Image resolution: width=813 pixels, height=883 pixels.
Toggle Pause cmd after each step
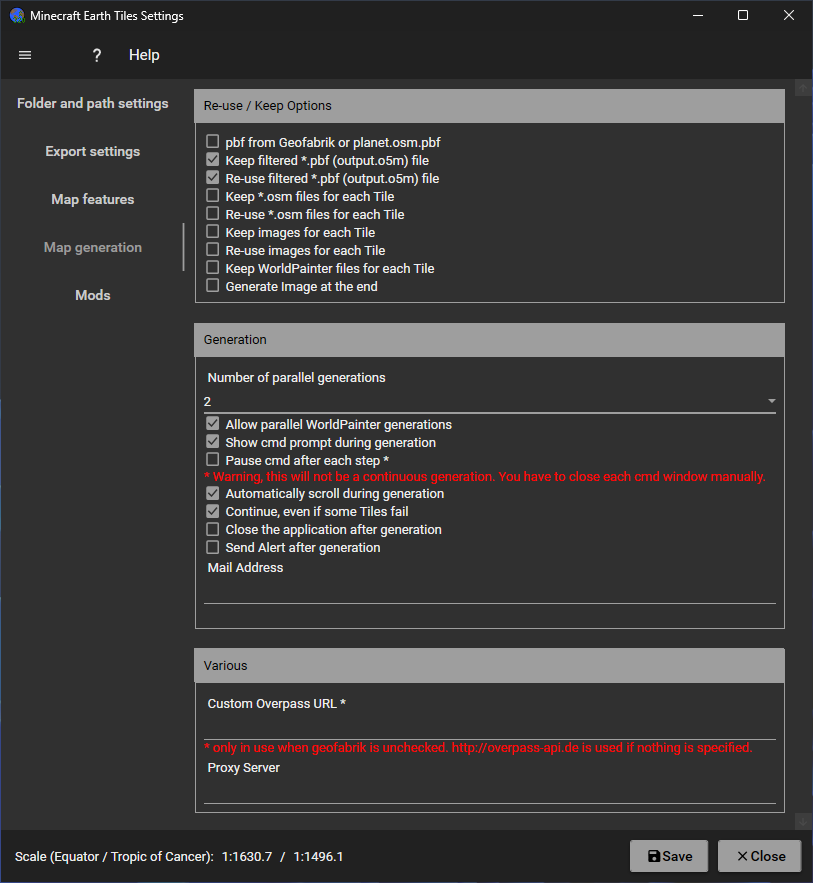pyautogui.click(x=212, y=460)
